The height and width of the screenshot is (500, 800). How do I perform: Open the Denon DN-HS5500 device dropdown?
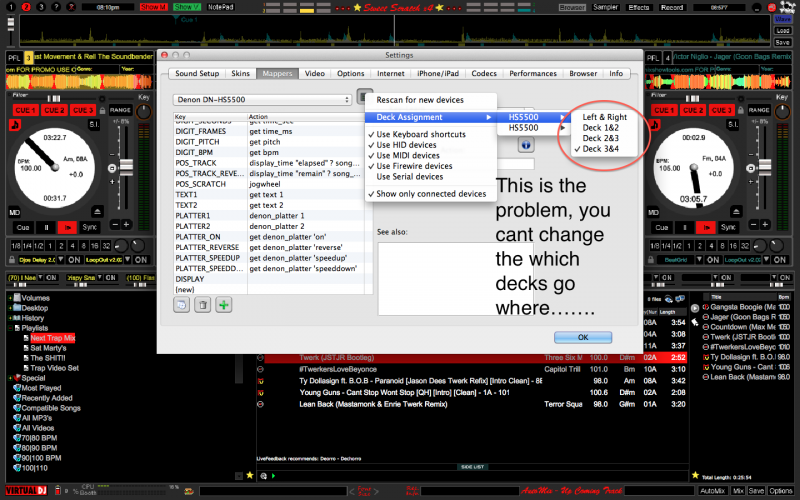pos(262,99)
